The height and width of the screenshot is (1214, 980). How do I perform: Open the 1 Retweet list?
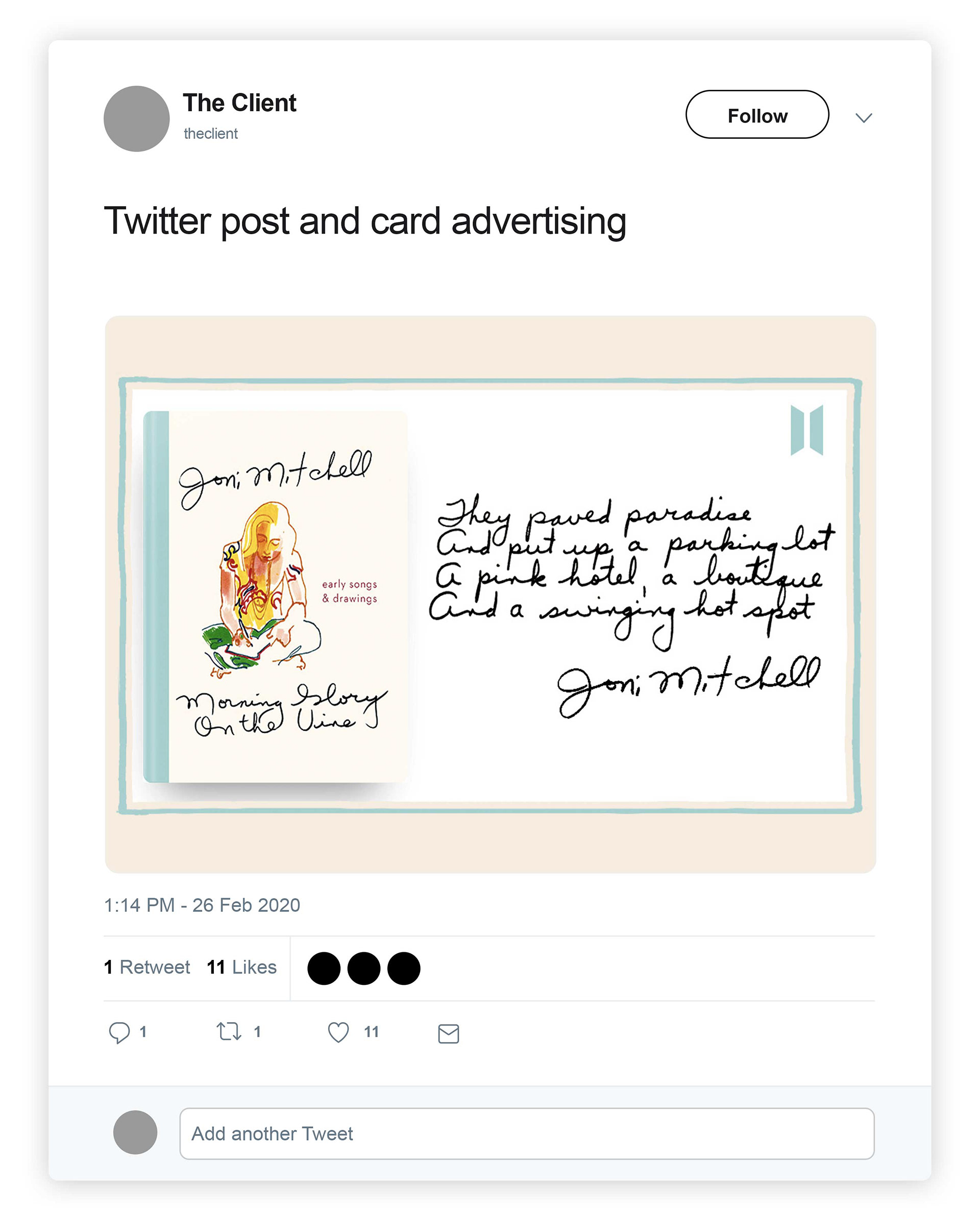(147, 968)
